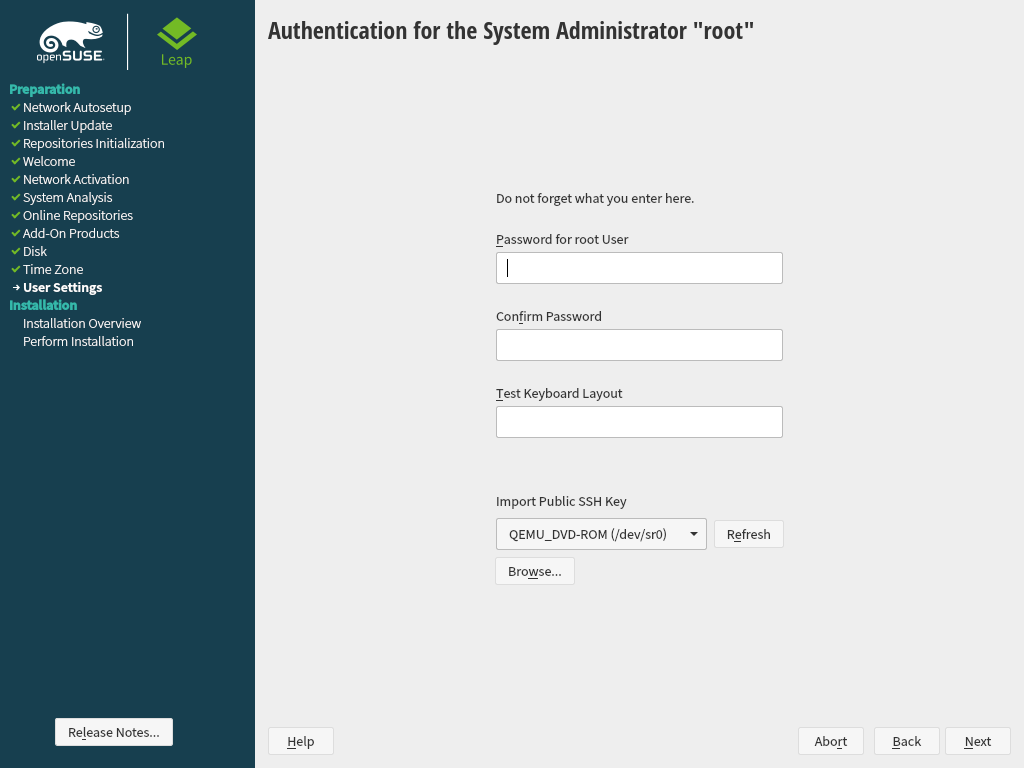Click Repositories Initialization in the sidebar
The height and width of the screenshot is (768, 1024).
tap(93, 143)
